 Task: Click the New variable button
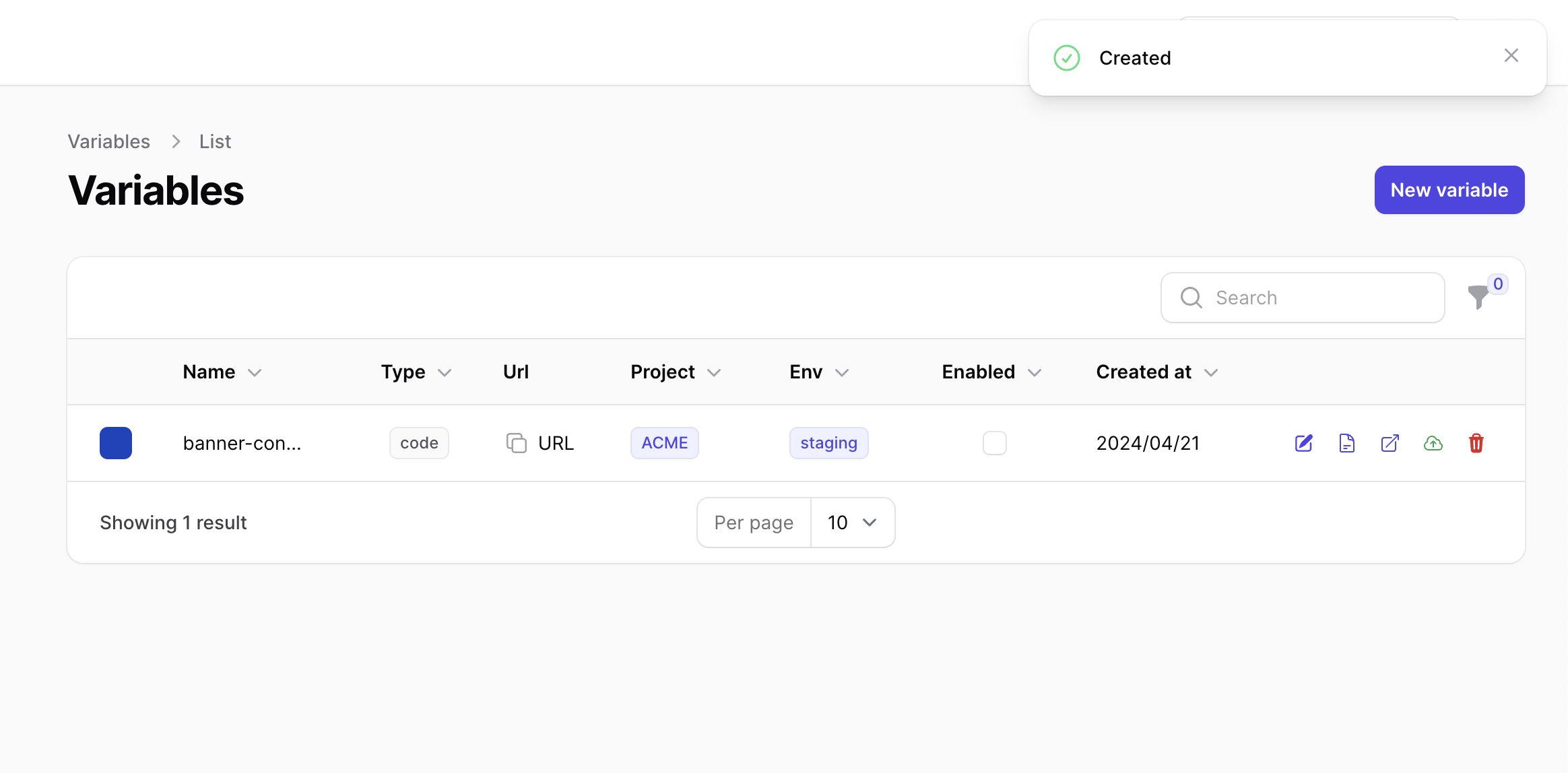pyautogui.click(x=1449, y=190)
